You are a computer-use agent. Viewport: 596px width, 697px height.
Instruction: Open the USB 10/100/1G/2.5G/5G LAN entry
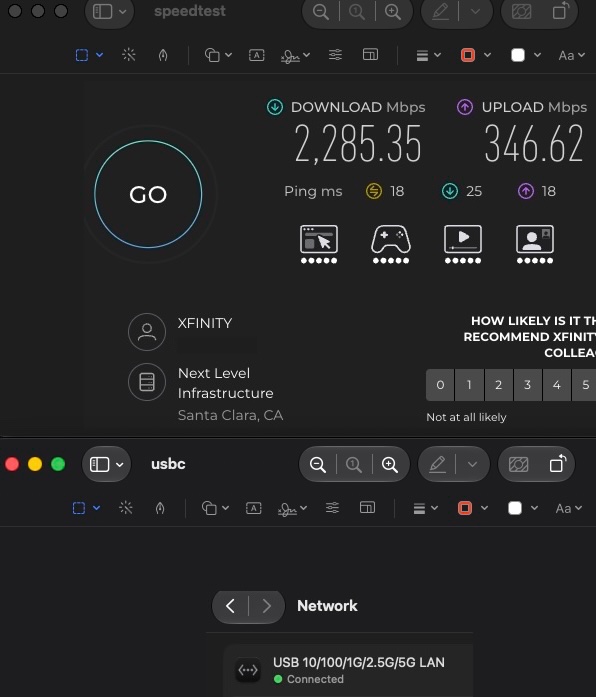point(348,670)
